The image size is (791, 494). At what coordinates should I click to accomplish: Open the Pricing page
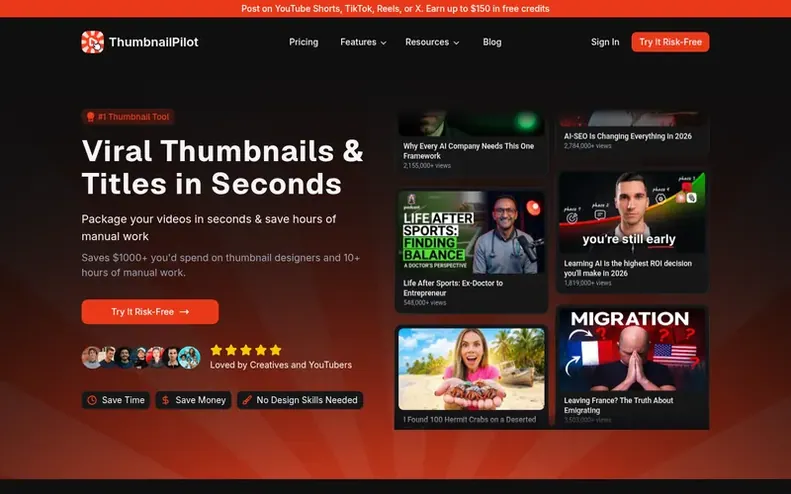[x=304, y=42]
